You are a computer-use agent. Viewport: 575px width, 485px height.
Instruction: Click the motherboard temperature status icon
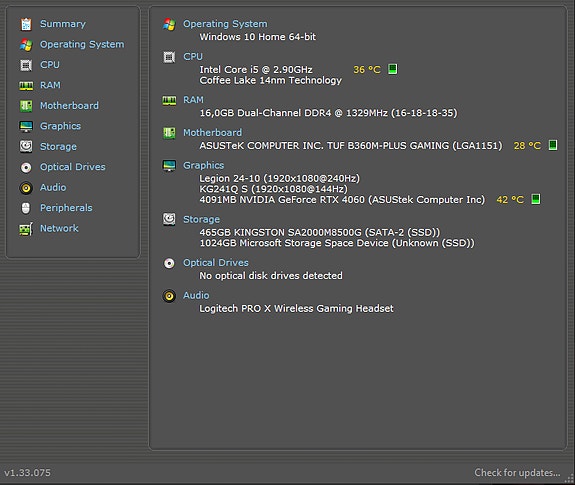553,145
